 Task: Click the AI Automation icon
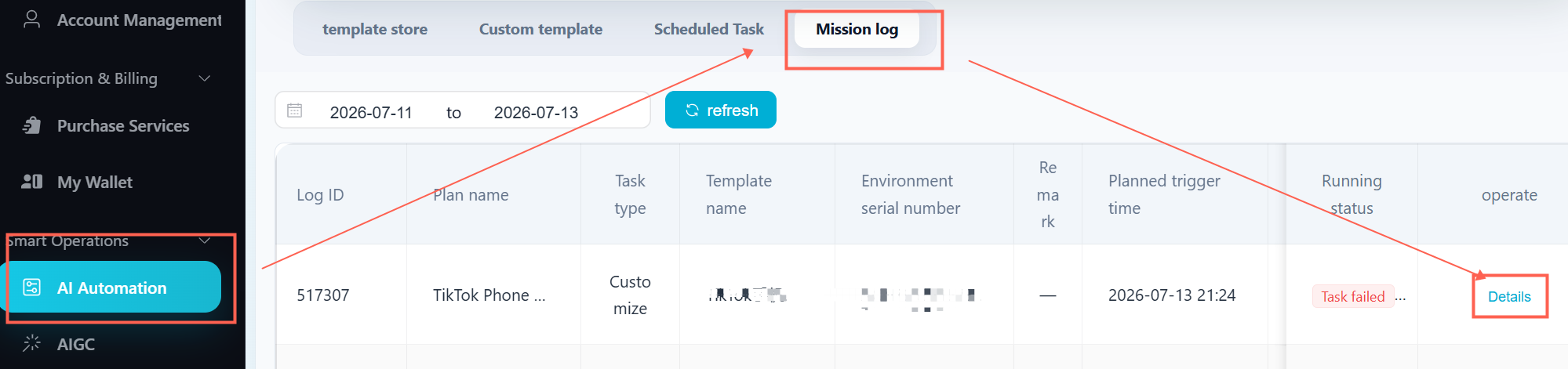pos(31,288)
